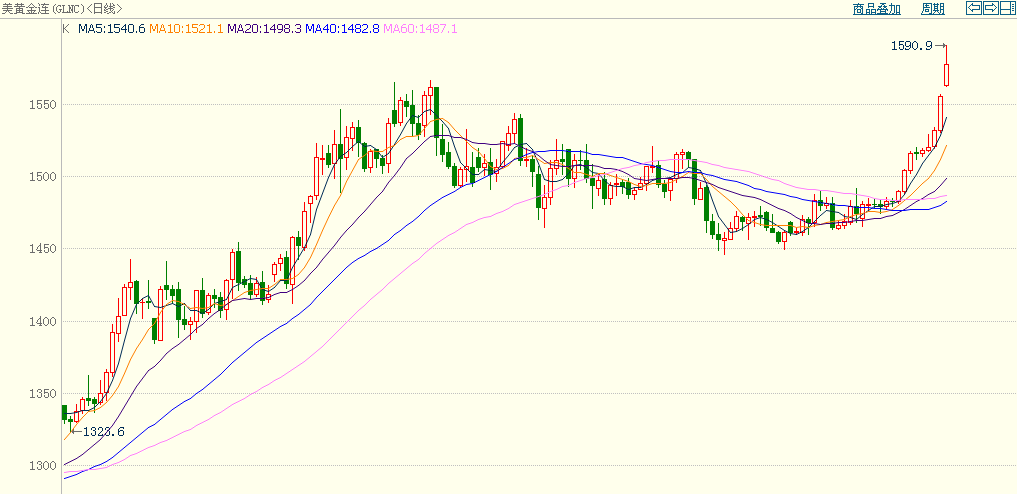Open the 商品叠加 overlay link
The image size is (1017, 494).
tap(876, 9)
